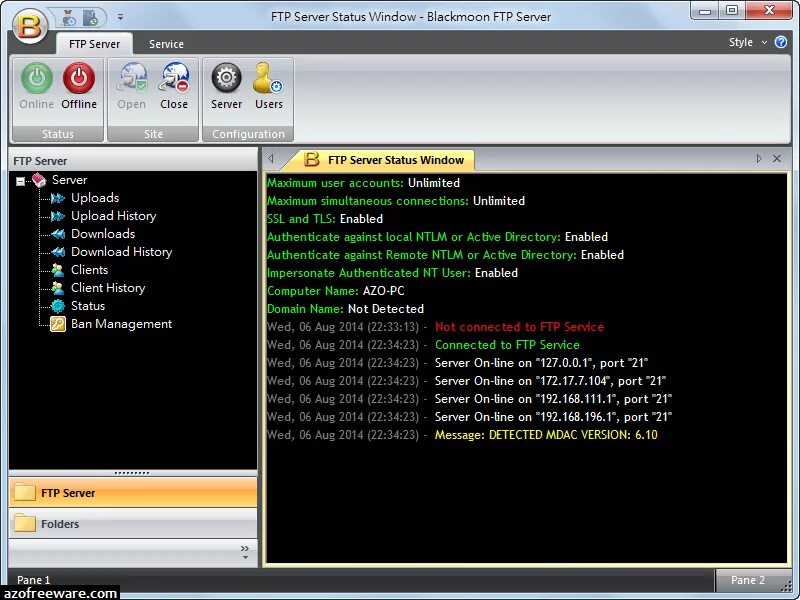Screen dimensions: 800x600
Task: Collapse the Server tree node
Action: click(x=20, y=181)
